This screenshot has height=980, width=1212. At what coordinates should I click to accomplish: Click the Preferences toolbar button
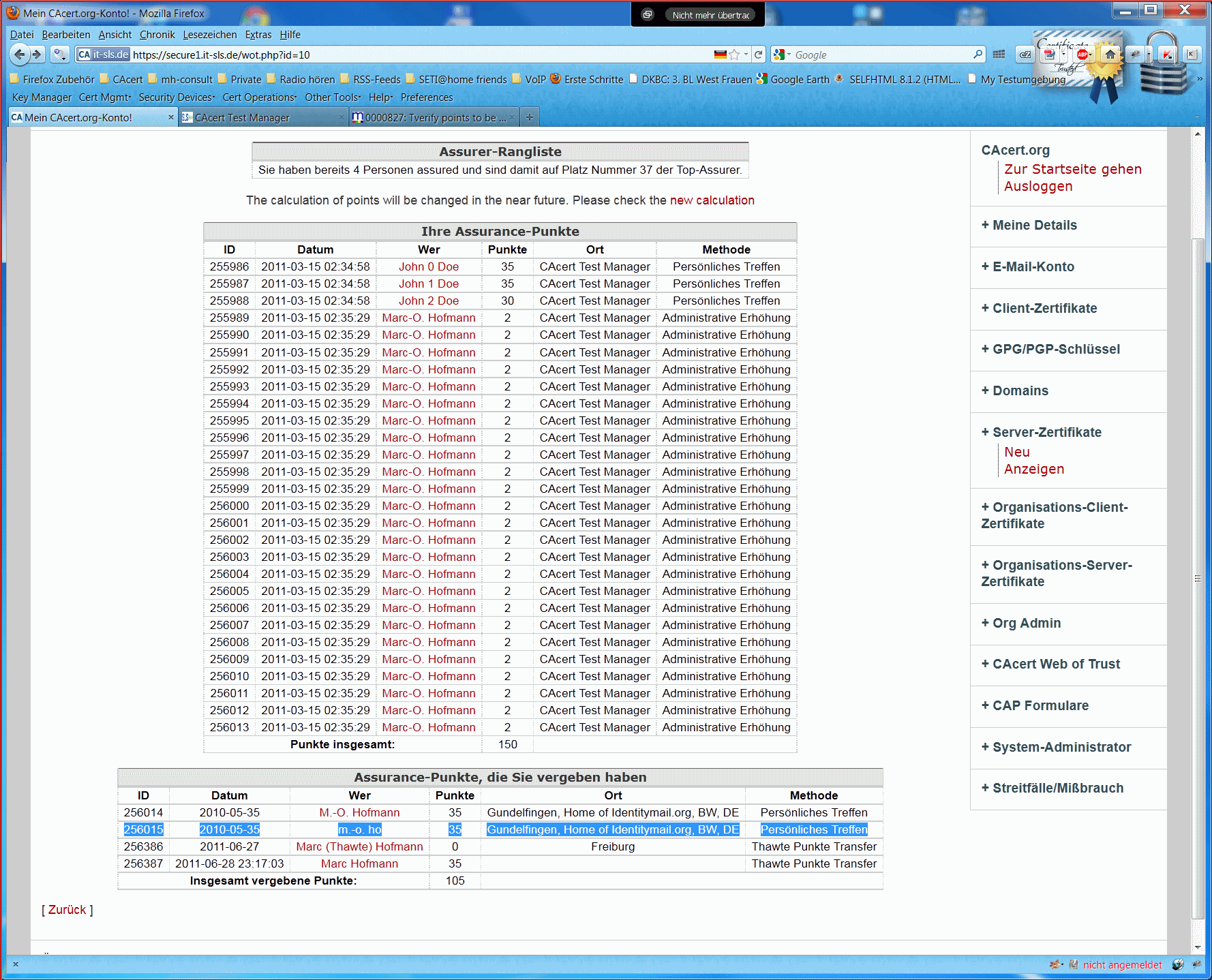(427, 97)
